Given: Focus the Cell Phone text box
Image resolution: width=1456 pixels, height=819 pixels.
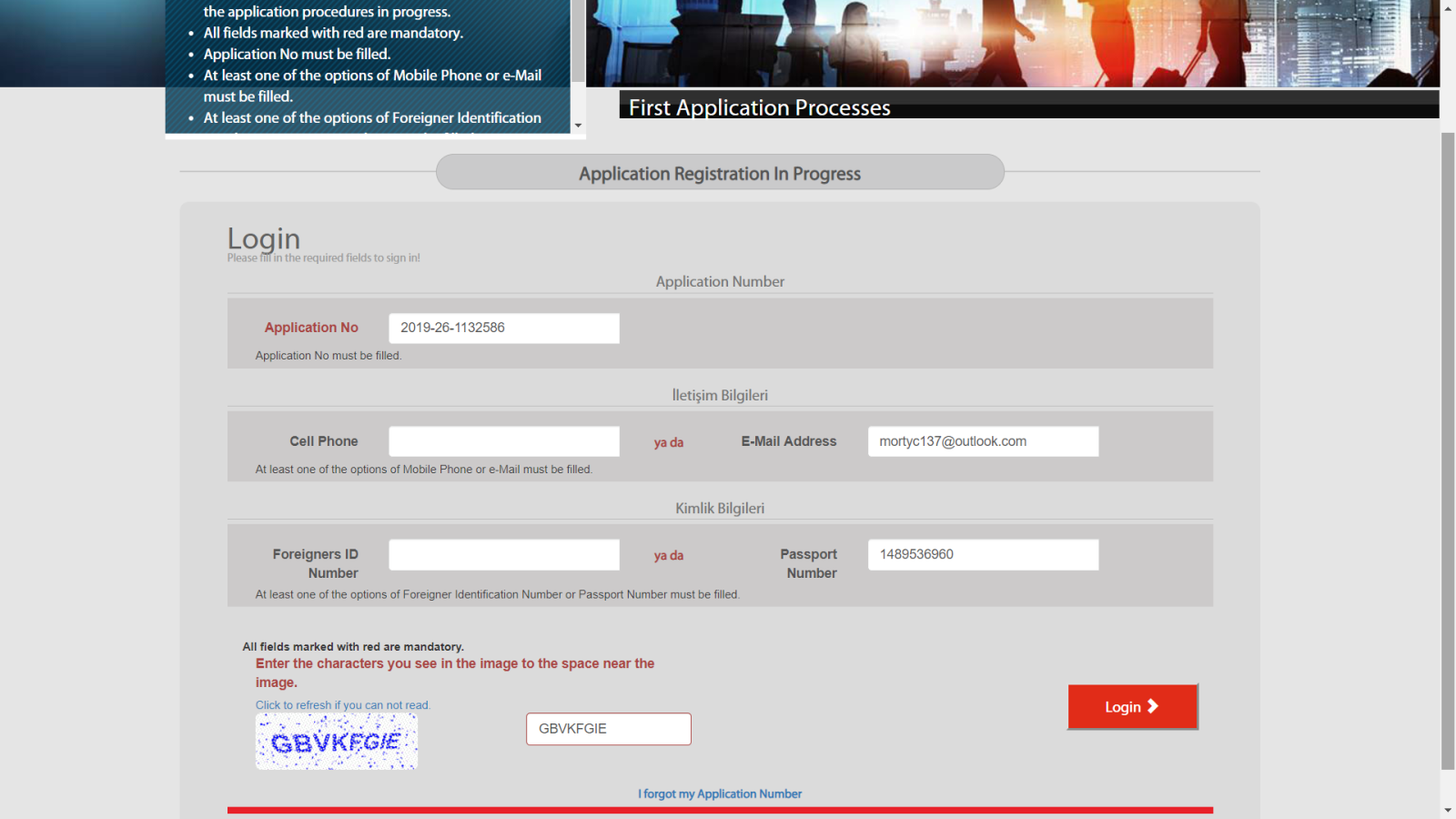Looking at the screenshot, I should 503,441.
